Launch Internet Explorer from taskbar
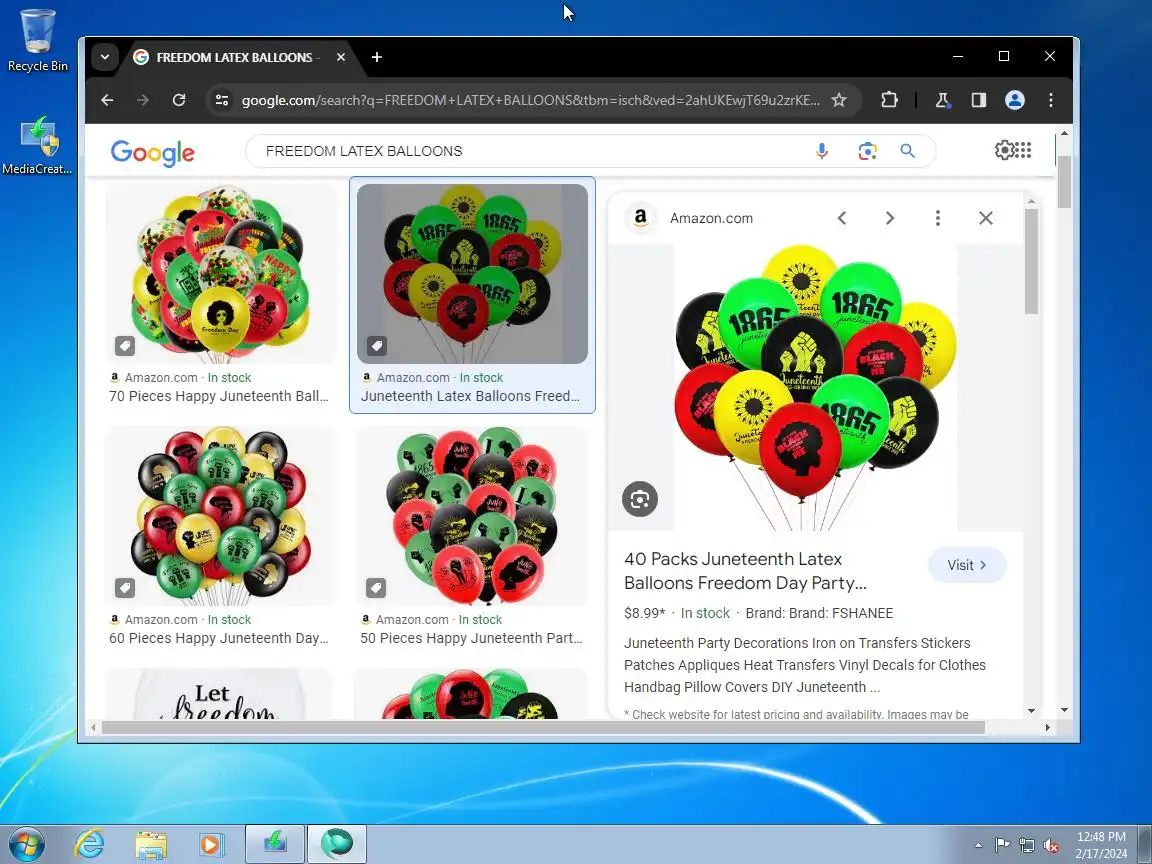The height and width of the screenshot is (864, 1152). (x=90, y=844)
